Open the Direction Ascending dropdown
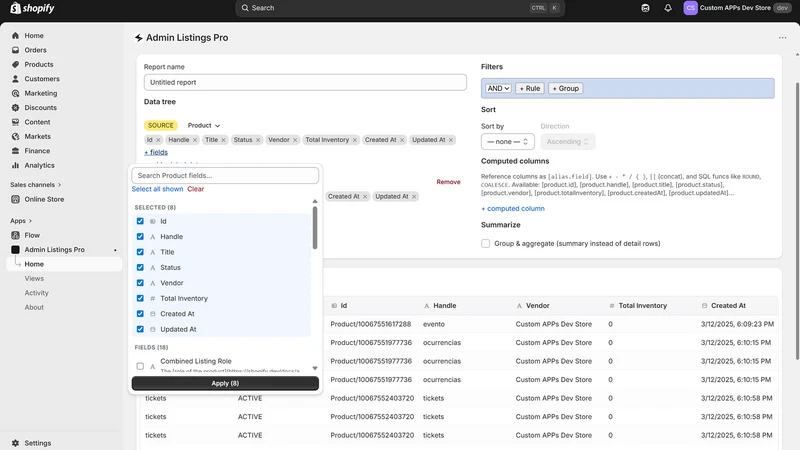 click(x=567, y=141)
